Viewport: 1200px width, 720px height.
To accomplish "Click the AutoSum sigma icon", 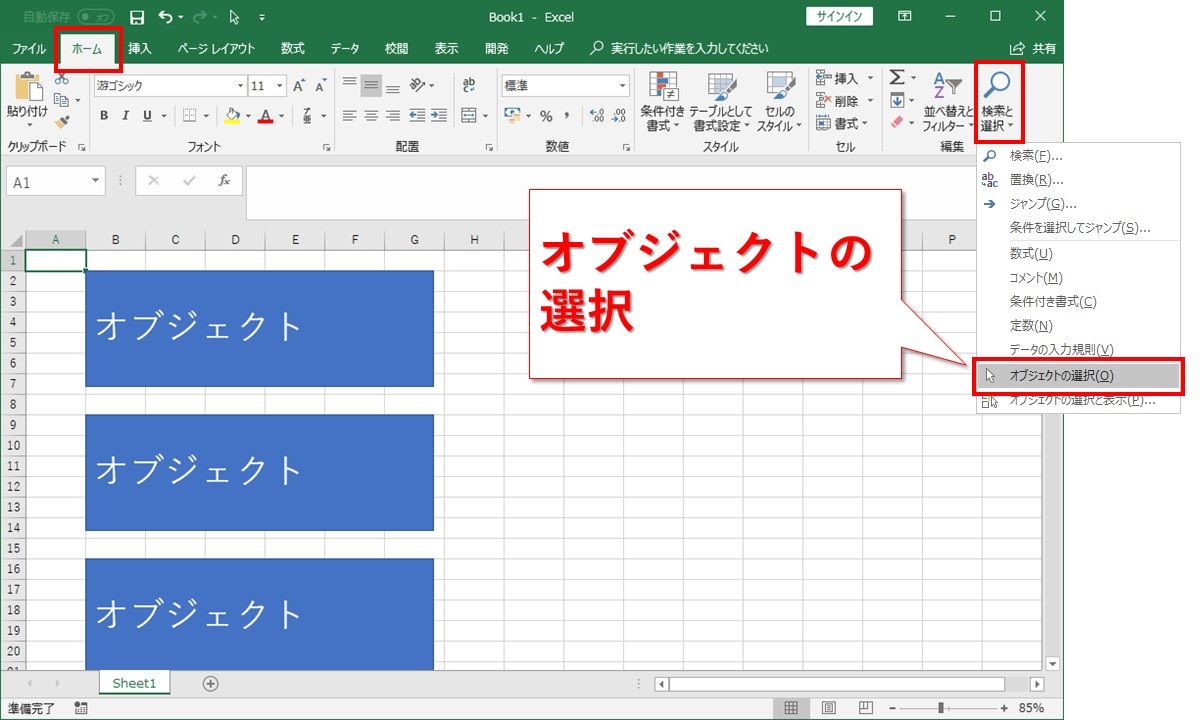I will [x=897, y=78].
